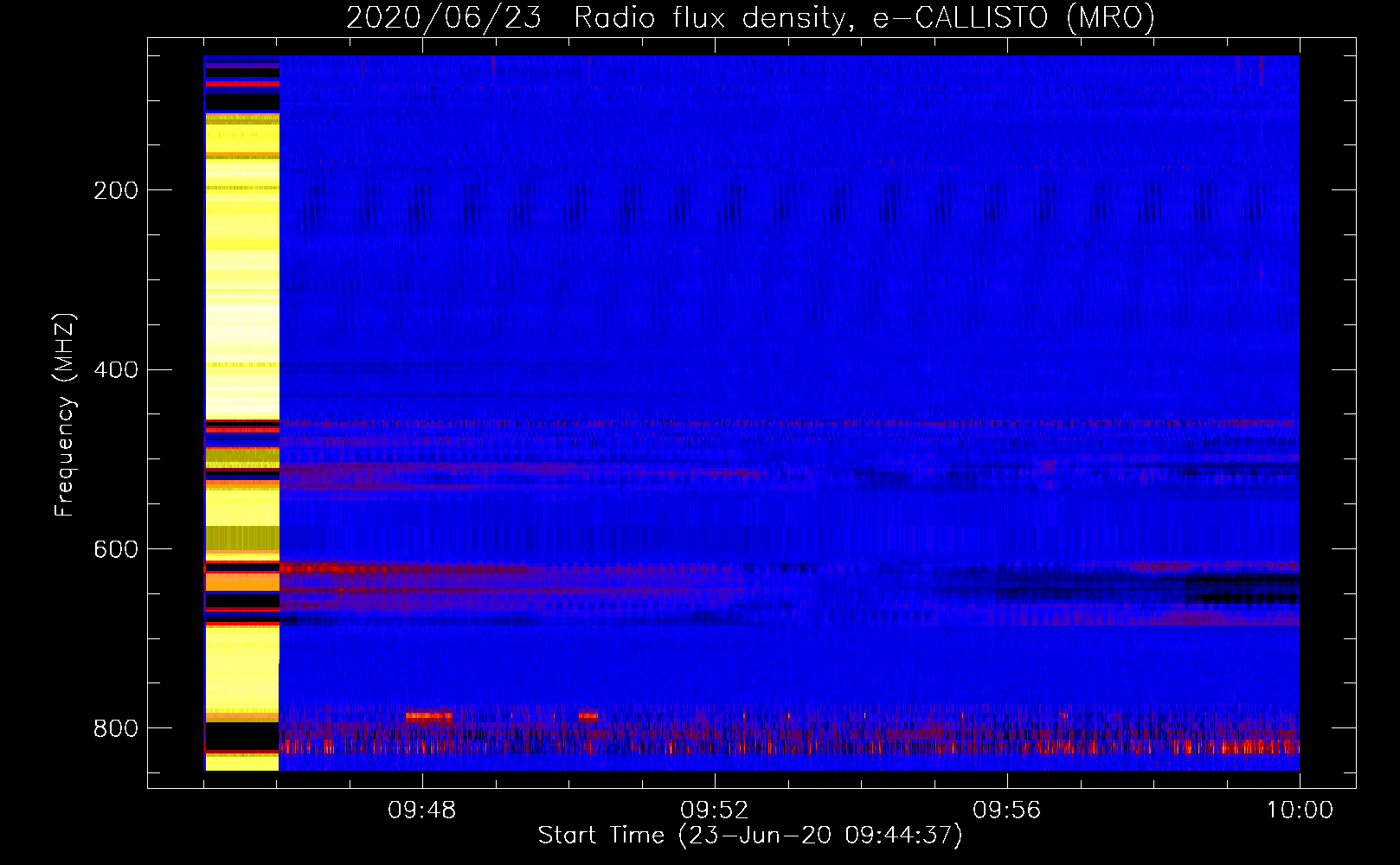Select the 800 frequency tick label
Image resolution: width=1400 pixels, height=865 pixels.
(116, 728)
